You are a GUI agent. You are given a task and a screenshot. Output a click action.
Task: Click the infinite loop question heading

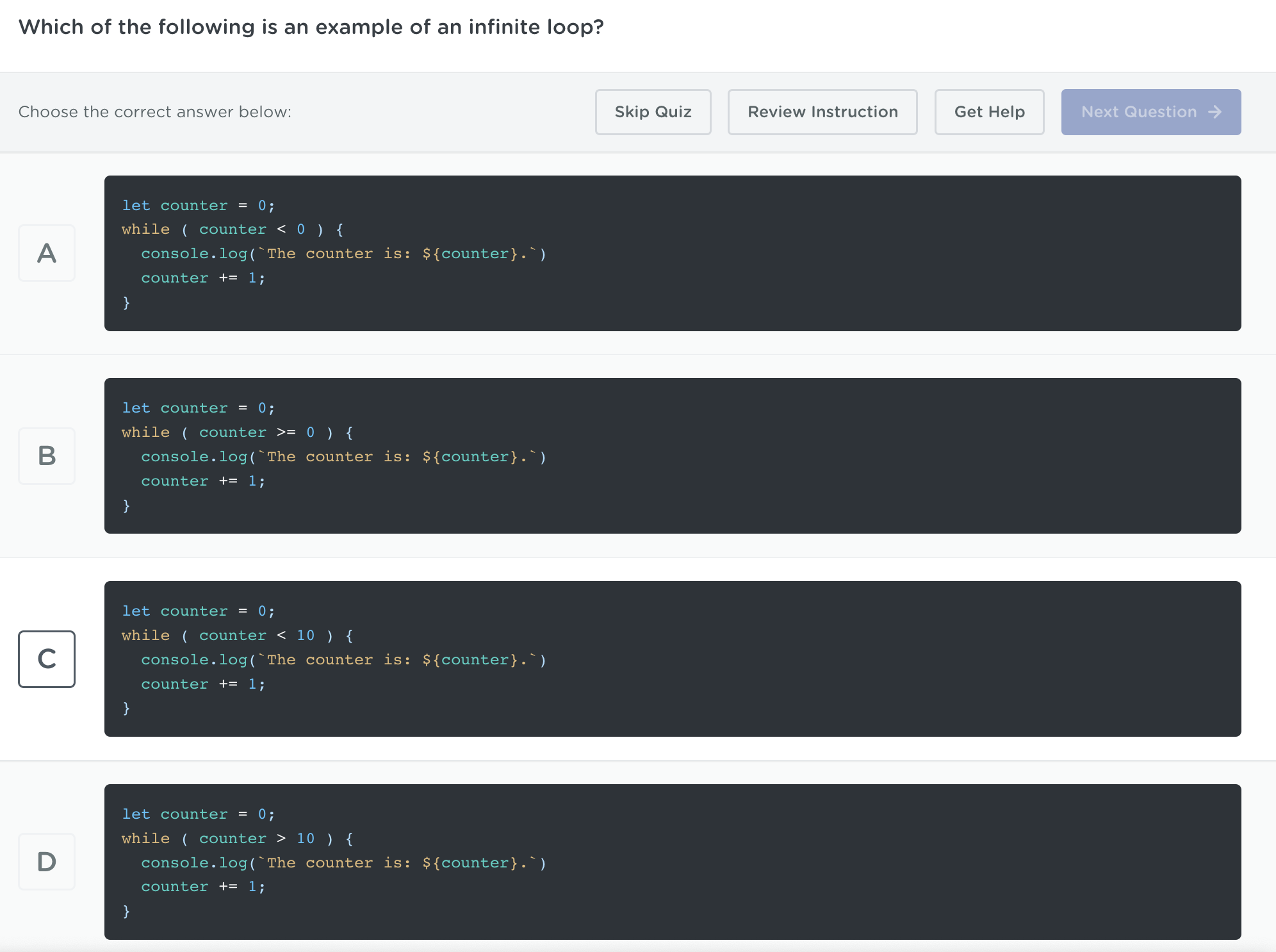[x=311, y=27]
